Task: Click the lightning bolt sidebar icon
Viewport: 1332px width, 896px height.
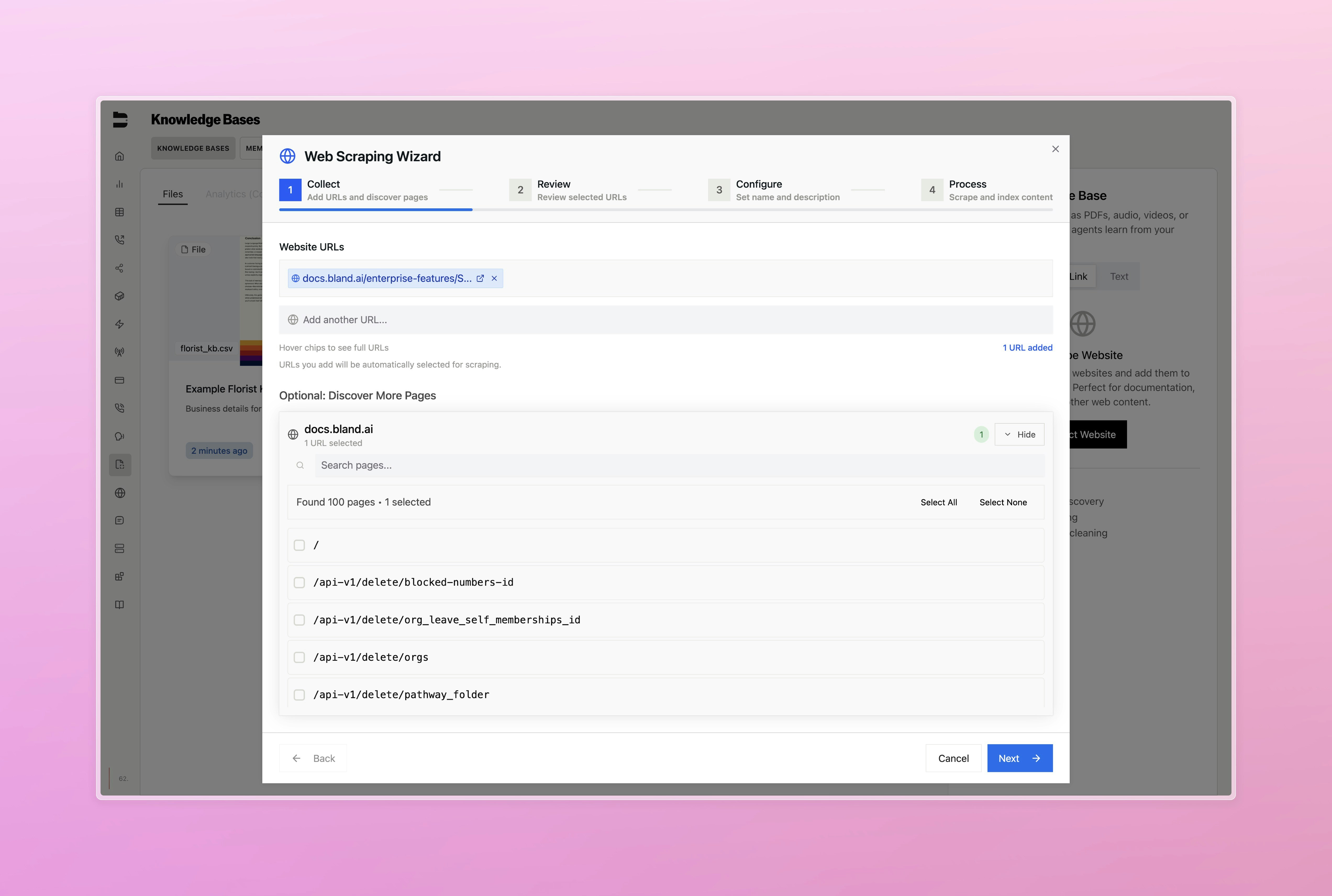Action: [x=119, y=324]
